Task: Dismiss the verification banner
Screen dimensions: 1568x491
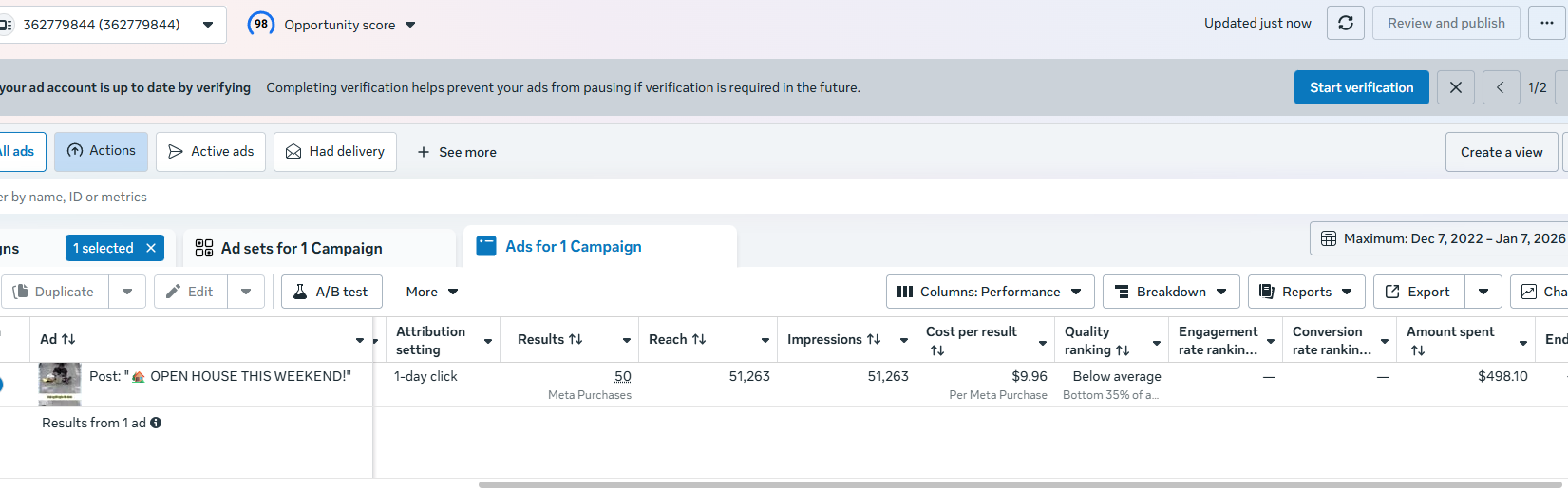Action: click(1456, 87)
